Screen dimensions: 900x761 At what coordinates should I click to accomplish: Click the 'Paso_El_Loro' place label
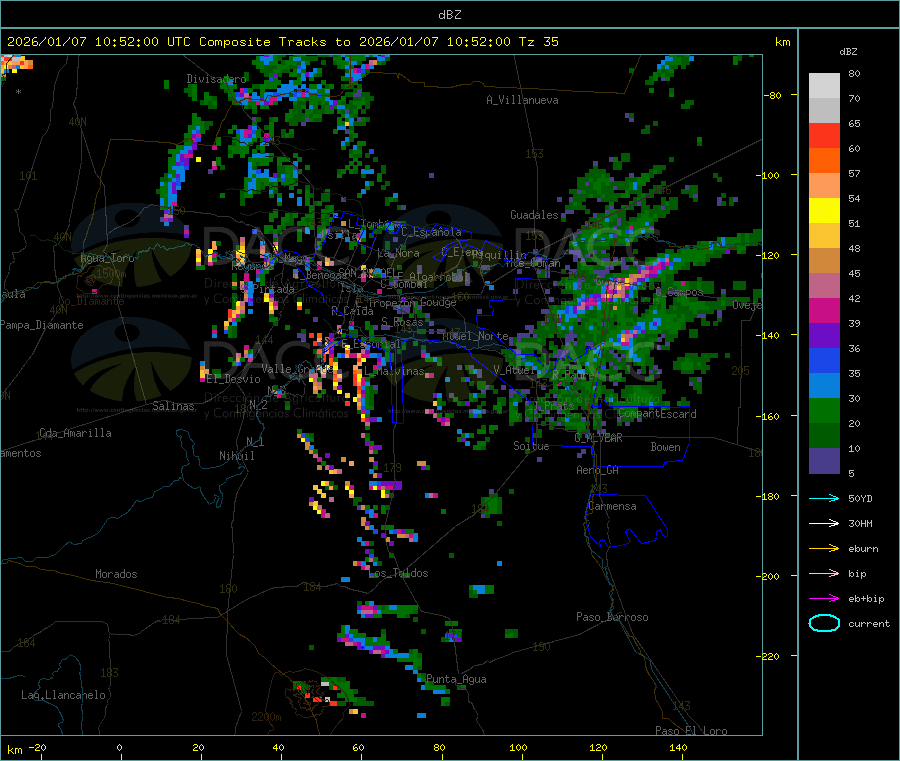[691, 731]
